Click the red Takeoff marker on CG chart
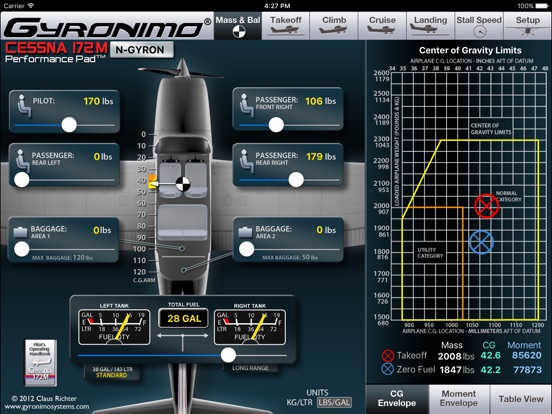 487,206
